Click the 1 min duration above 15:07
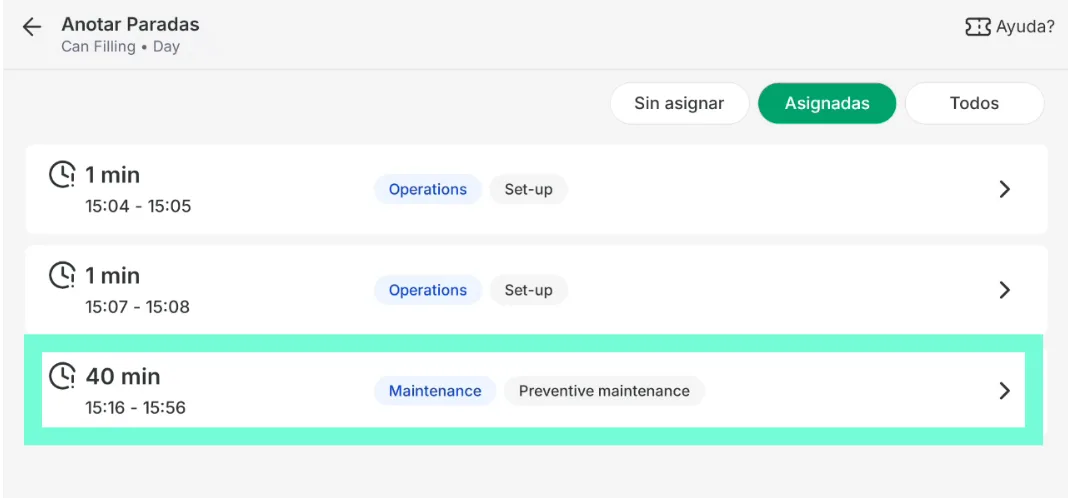This screenshot has width=1068, height=498. point(112,276)
